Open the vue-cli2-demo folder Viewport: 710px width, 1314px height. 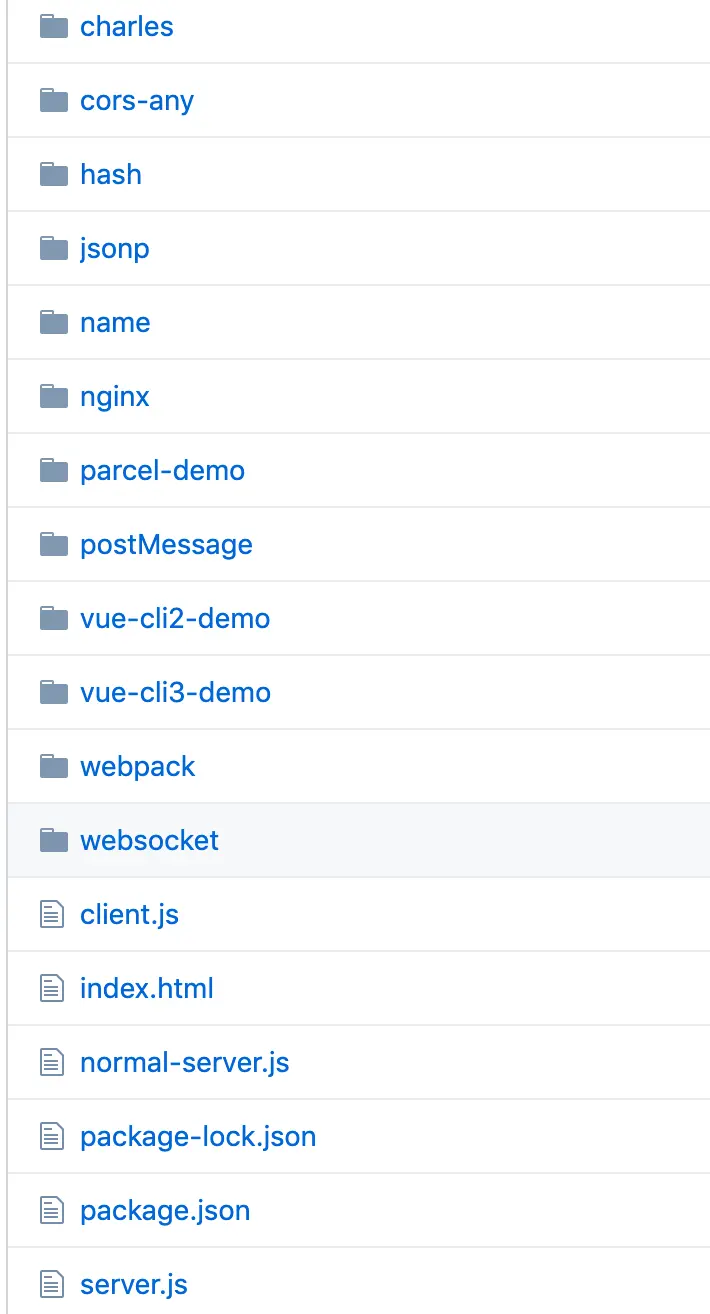pyautogui.click(x=175, y=618)
